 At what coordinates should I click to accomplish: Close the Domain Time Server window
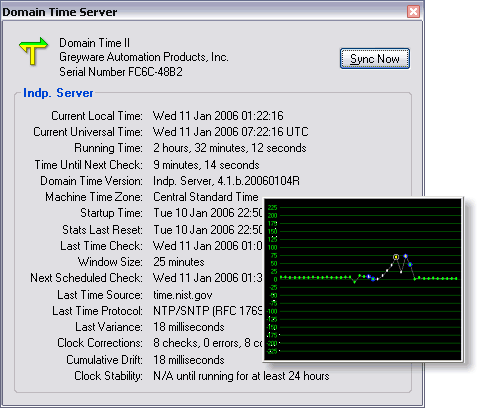pos(413,12)
